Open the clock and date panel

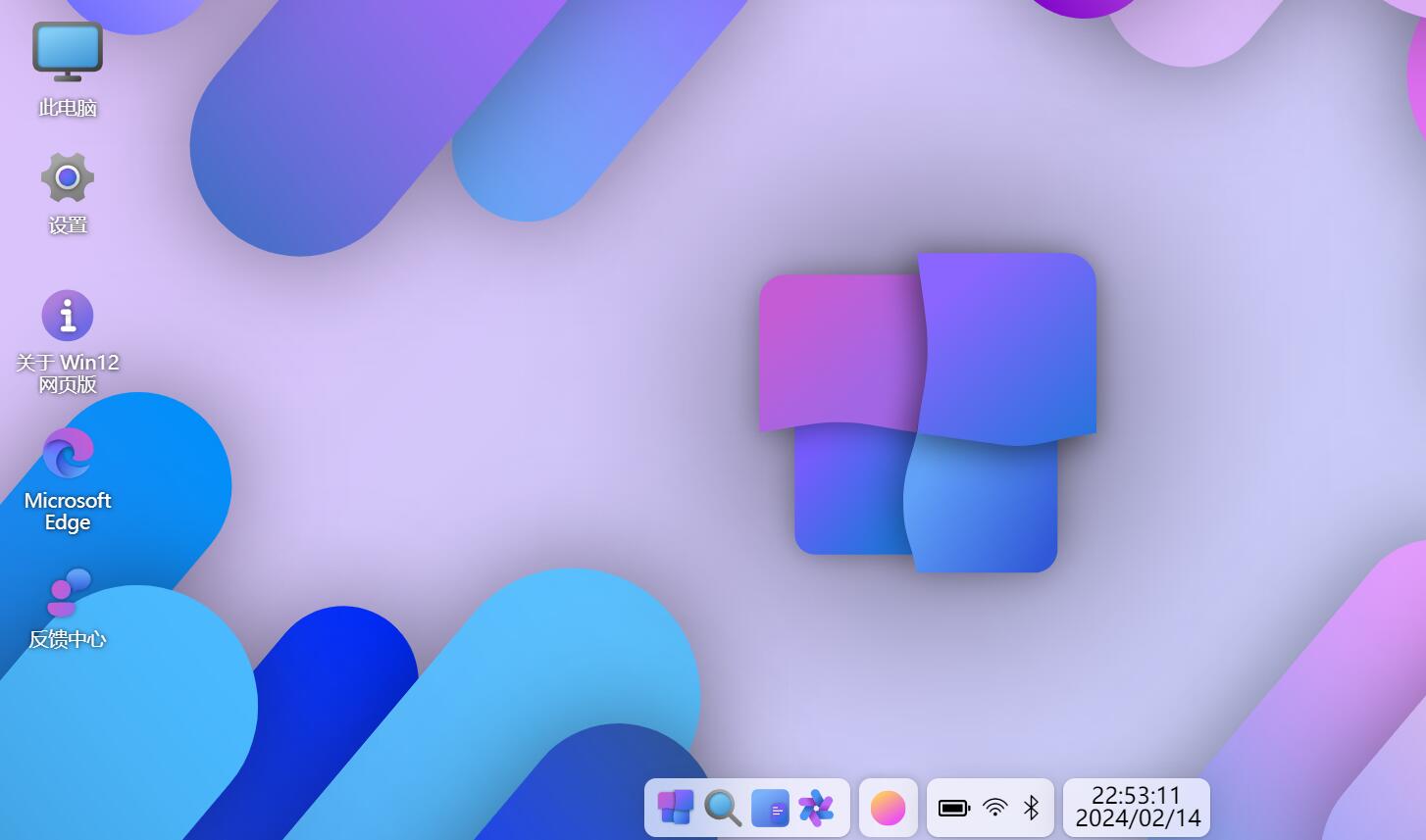tap(1137, 807)
